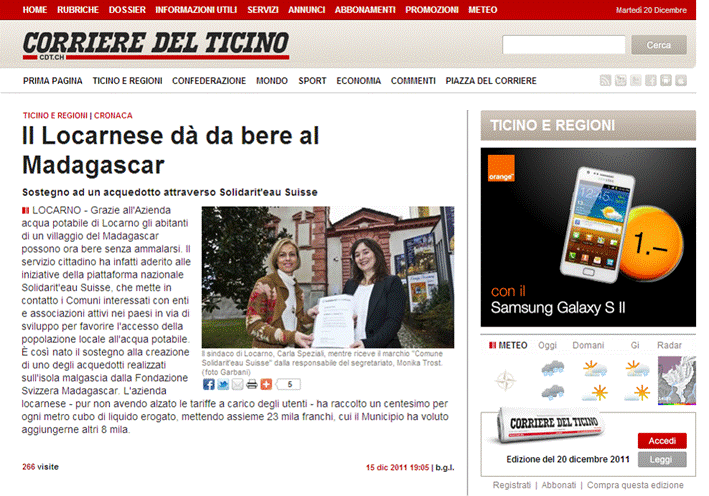The width and height of the screenshot is (709, 496).
Task: Click the orange plus share icon
Action: click(x=265, y=384)
